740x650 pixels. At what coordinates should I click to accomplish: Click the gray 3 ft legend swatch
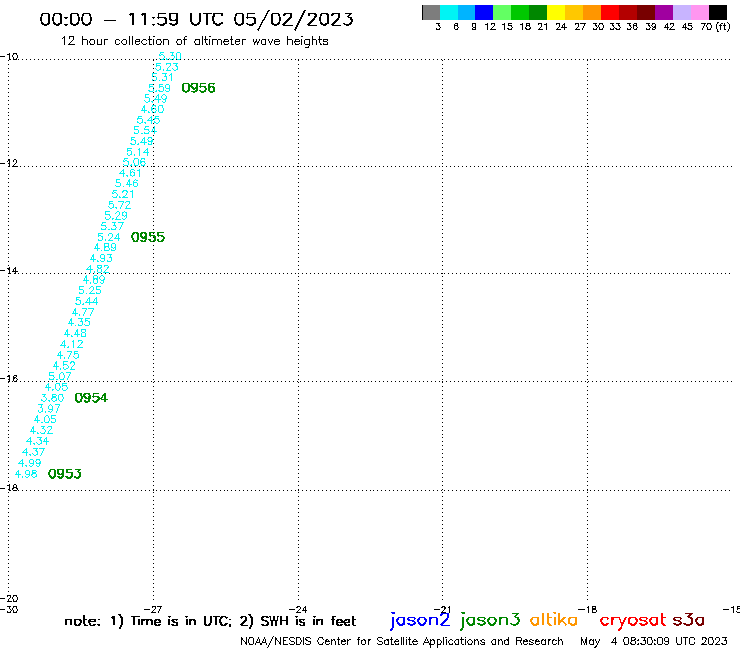pyautogui.click(x=431, y=12)
